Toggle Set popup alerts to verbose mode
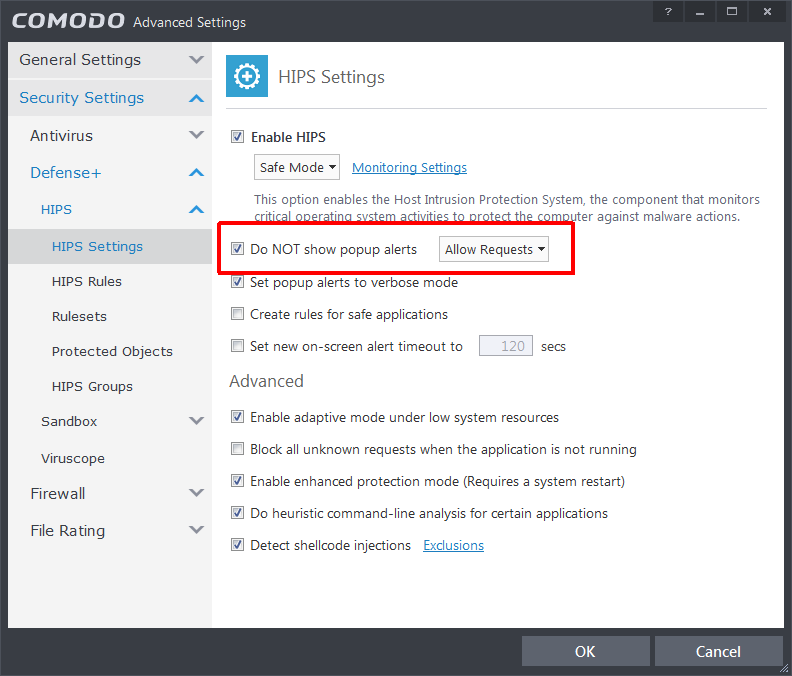The width and height of the screenshot is (792, 676). (237, 282)
